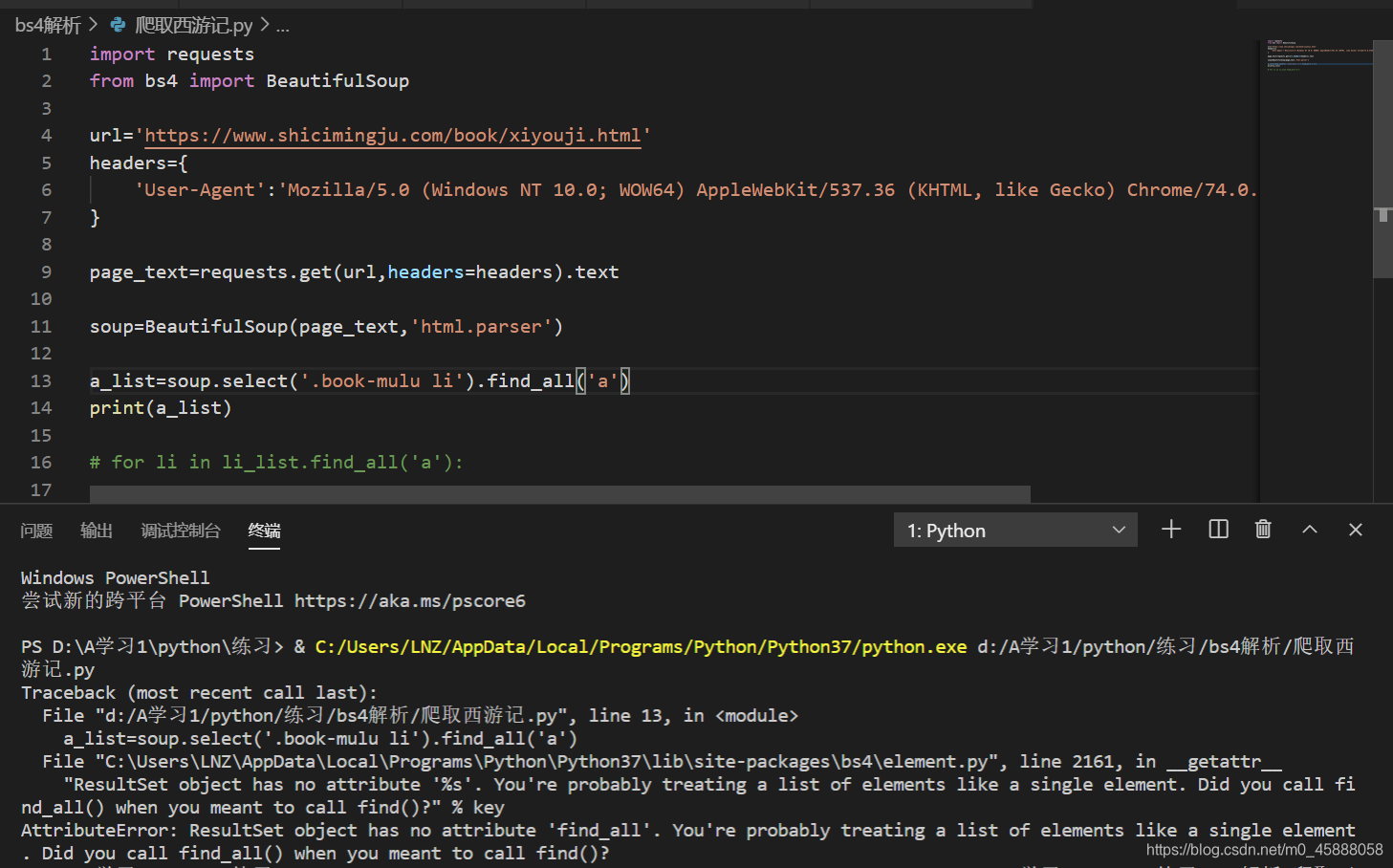The height and width of the screenshot is (868, 1393).
Task: Click the Python file icon in breadcrumb
Action: pyautogui.click(x=116, y=25)
